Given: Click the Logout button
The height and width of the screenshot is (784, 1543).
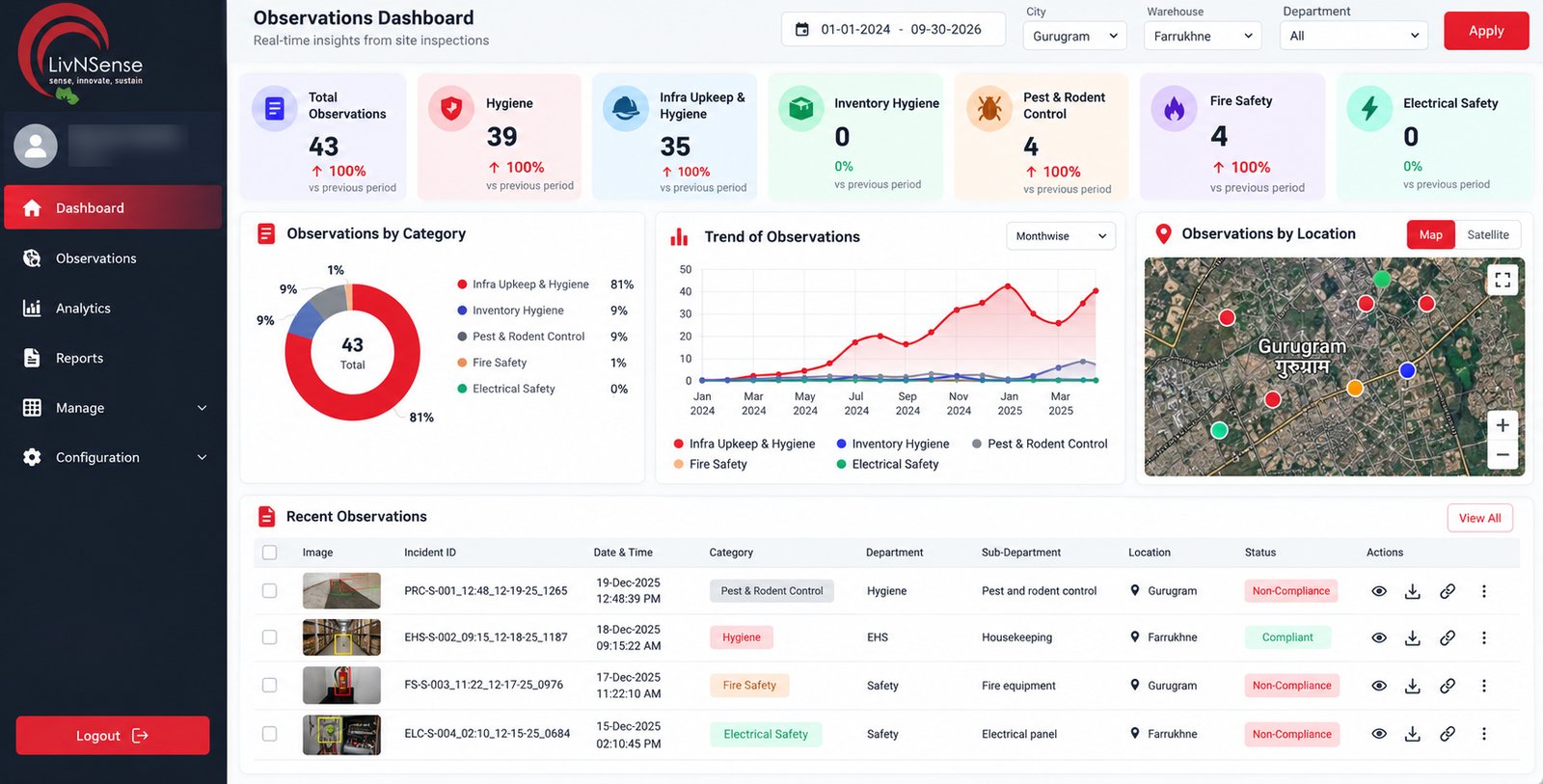Looking at the screenshot, I should (113, 736).
